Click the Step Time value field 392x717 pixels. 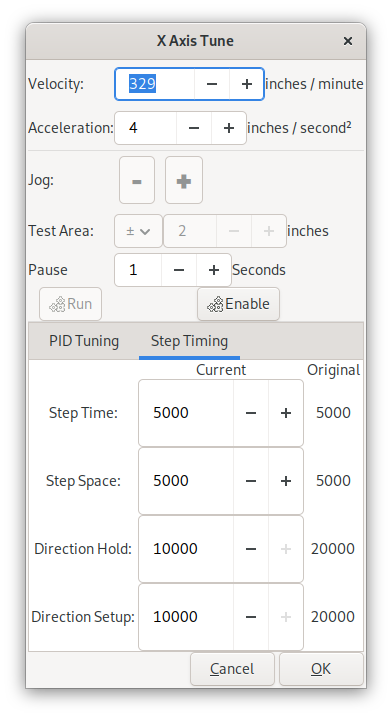[186, 413]
